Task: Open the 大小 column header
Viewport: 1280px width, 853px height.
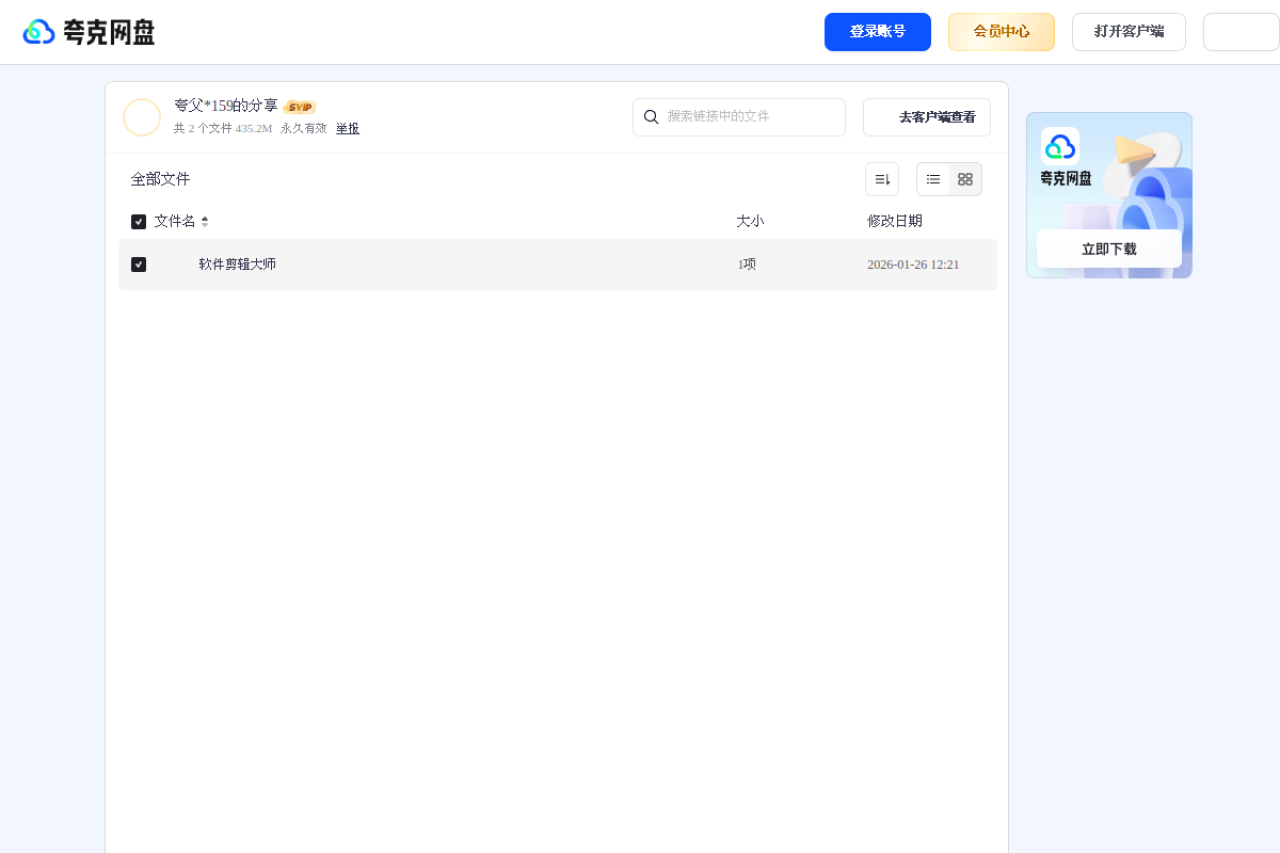Action: click(750, 221)
